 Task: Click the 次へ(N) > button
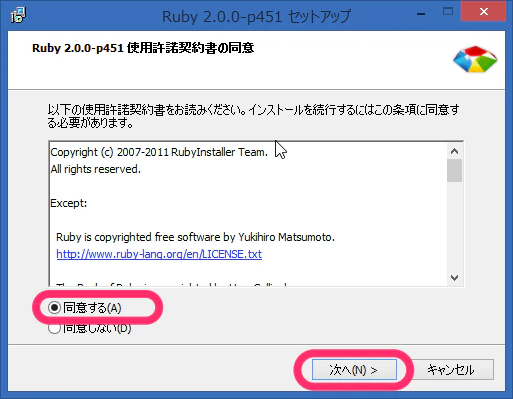[354, 369]
